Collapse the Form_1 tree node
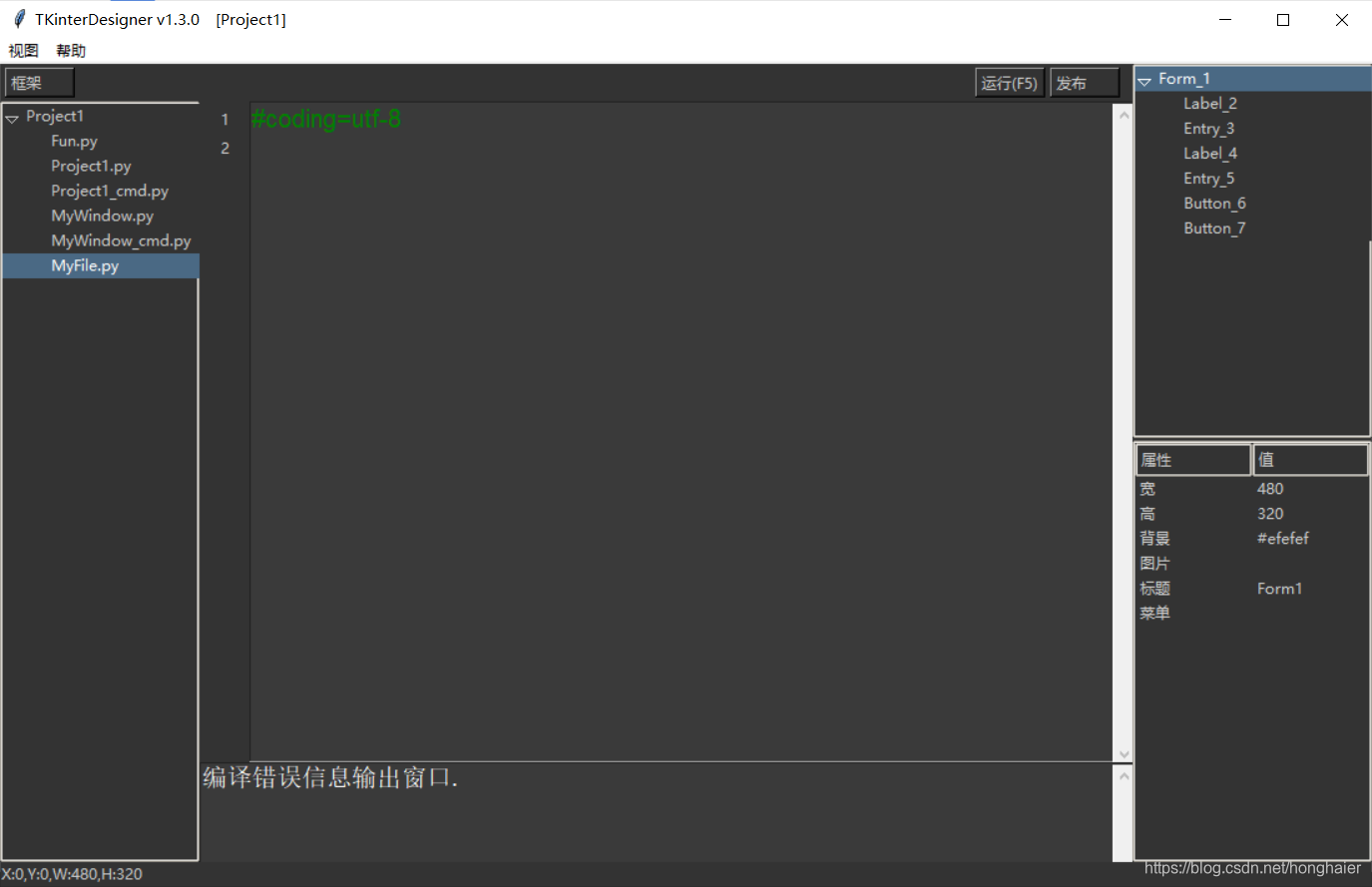This screenshot has height=887, width=1372. 1144,81
